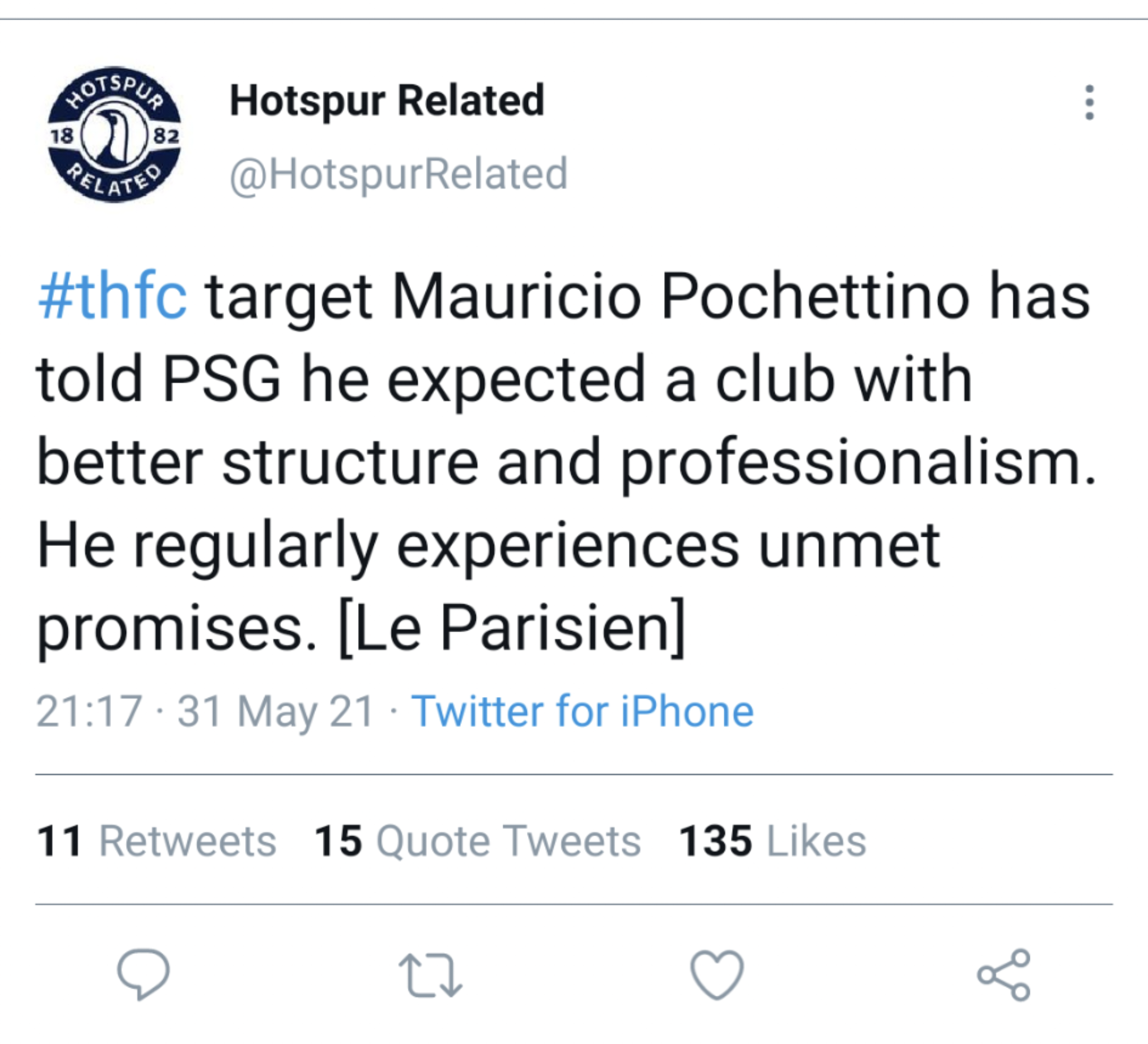Click the Hotspur Related display name
The width and height of the screenshot is (1148, 1044).
[x=387, y=101]
